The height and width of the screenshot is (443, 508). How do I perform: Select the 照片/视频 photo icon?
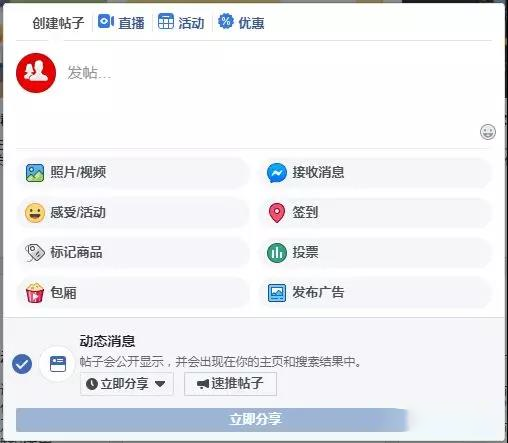(x=35, y=173)
